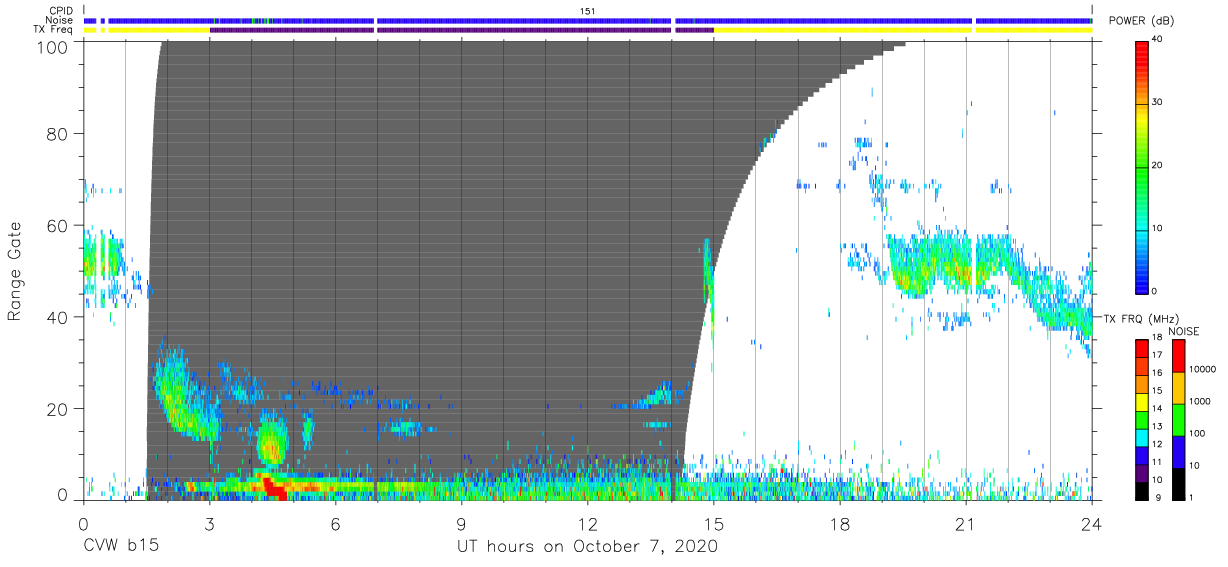Click the 17 label in the TX frequency legend

click(x=1158, y=356)
